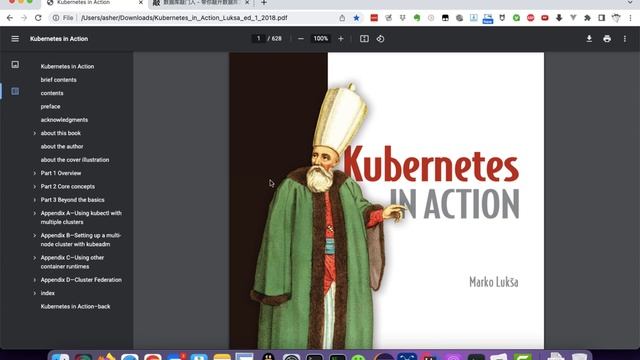This screenshot has width=640, height=360.
Task: Open 'Kubernetes in Action-back' entry
Action: 75,307
